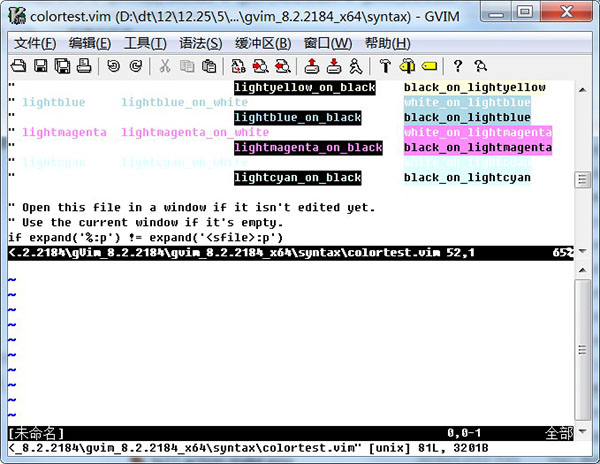Jump to tag yellow icon
This screenshot has width=600, height=464.
click(x=429, y=66)
